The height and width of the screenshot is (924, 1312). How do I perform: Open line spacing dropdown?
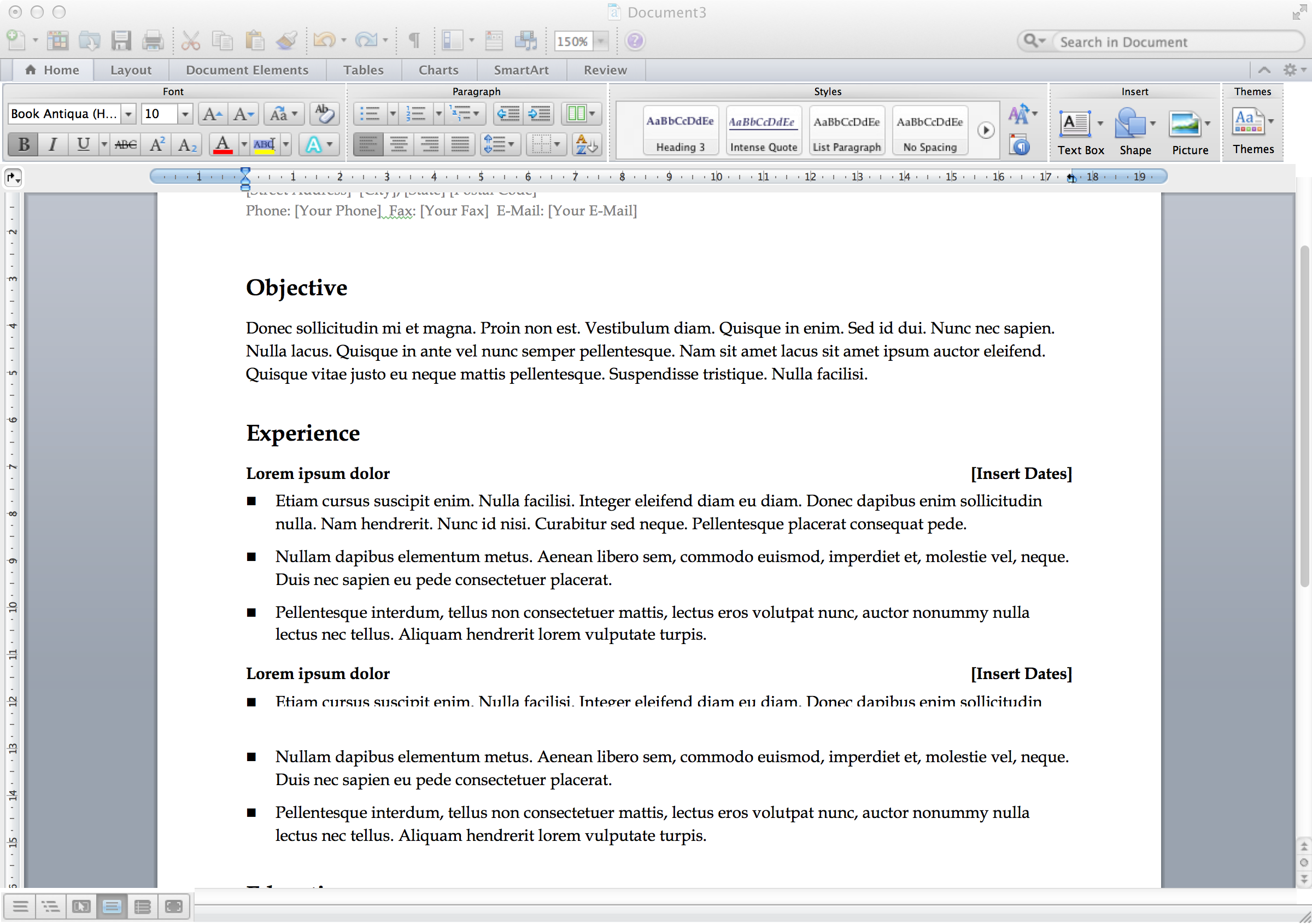pos(500,144)
